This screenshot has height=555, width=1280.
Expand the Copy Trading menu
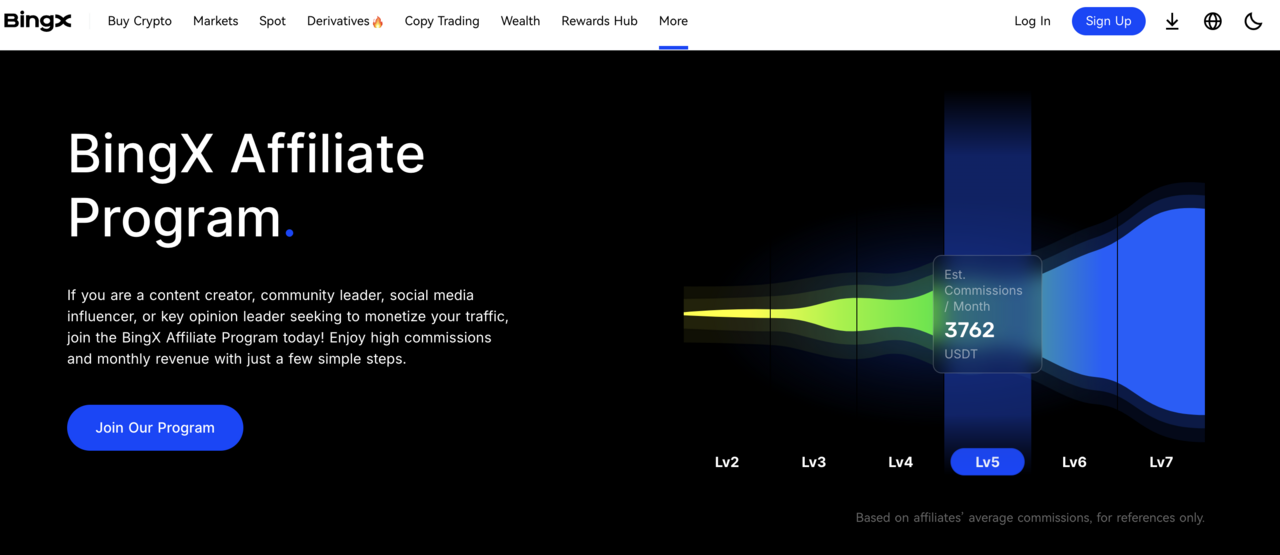(442, 21)
